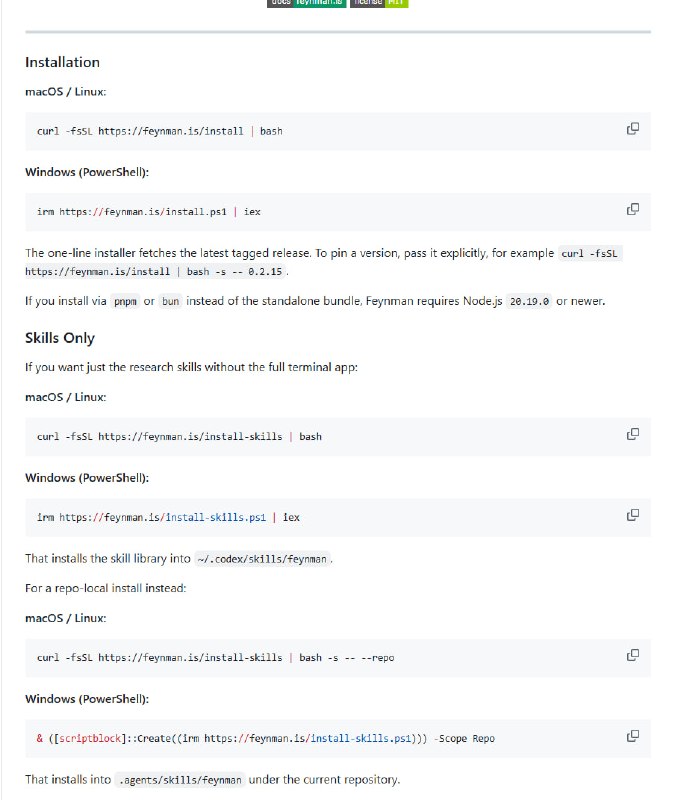Copy the PowerShell install-skills.ps1 iex command
The height and width of the screenshot is (800, 675).
pyautogui.click(x=632, y=514)
